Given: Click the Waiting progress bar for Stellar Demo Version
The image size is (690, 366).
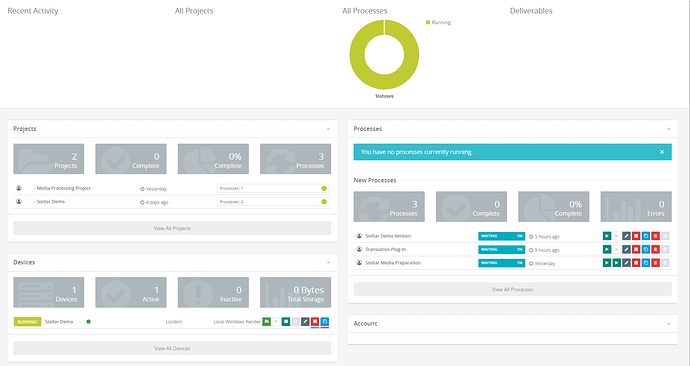Looking at the screenshot, I should [x=502, y=236].
